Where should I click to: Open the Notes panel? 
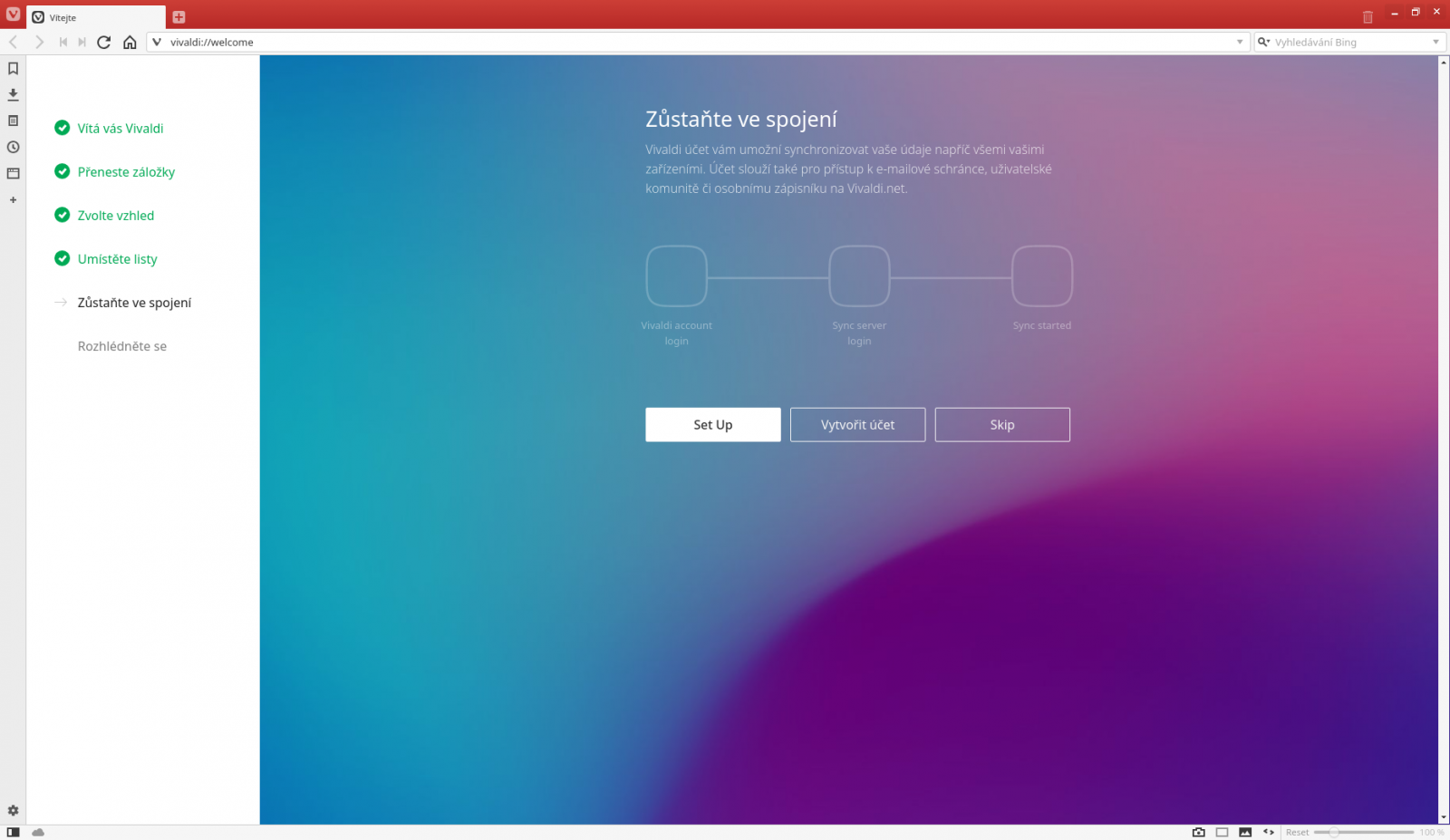pos(13,120)
